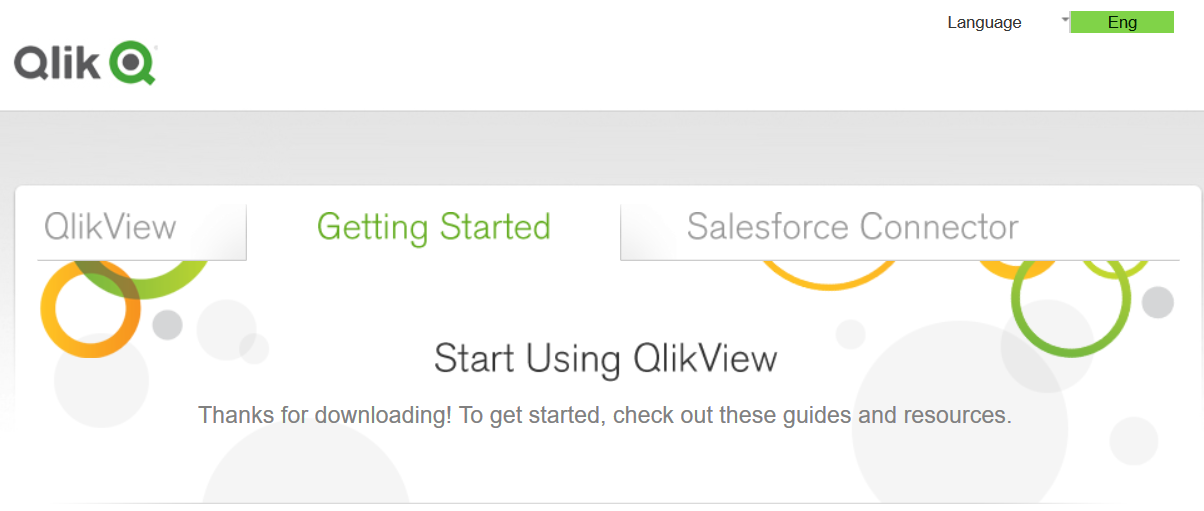This screenshot has width=1204, height=511.
Task: Switch to the QlikView tab
Action: click(x=110, y=227)
